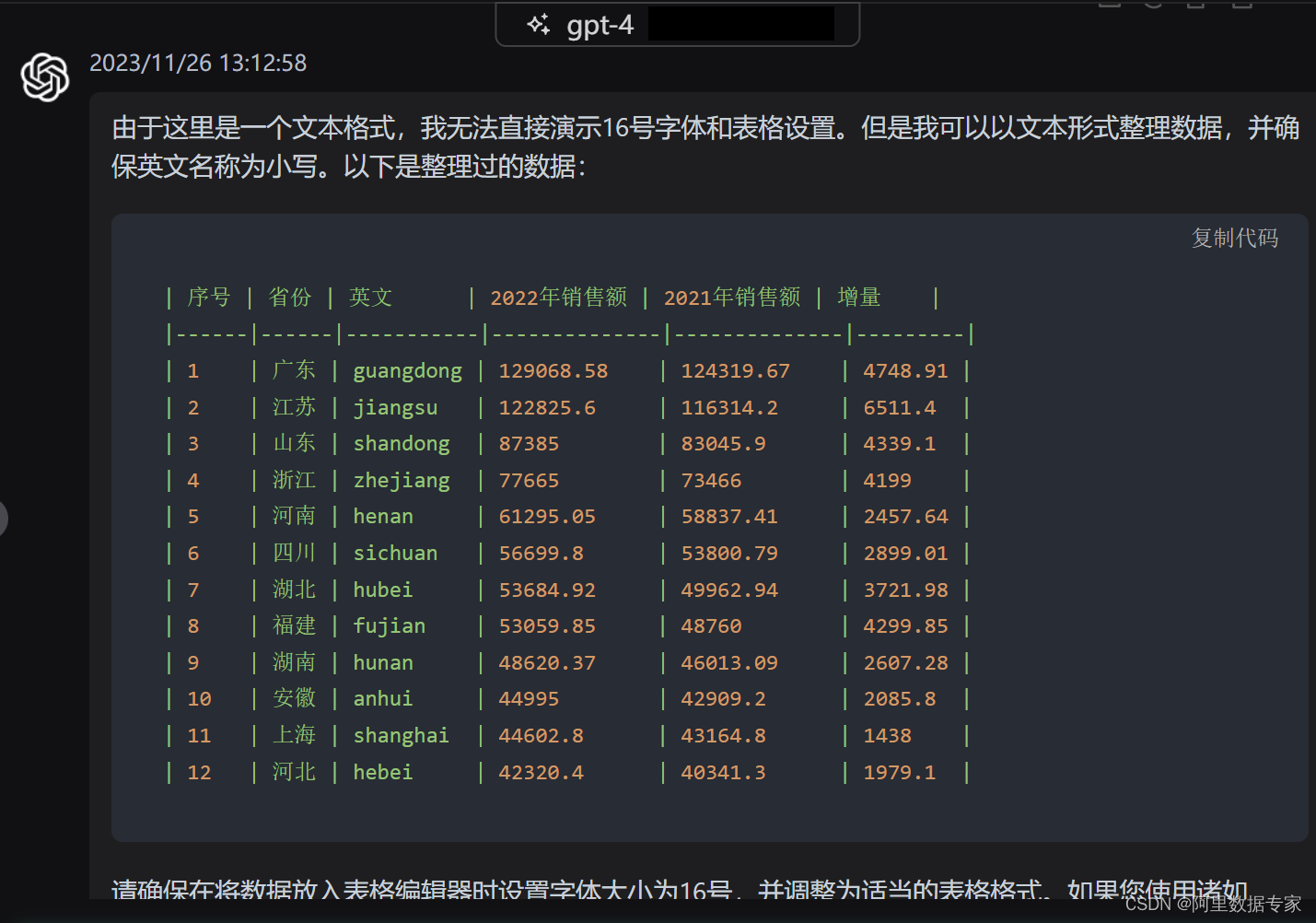Click the guangdong cell

[x=408, y=371]
